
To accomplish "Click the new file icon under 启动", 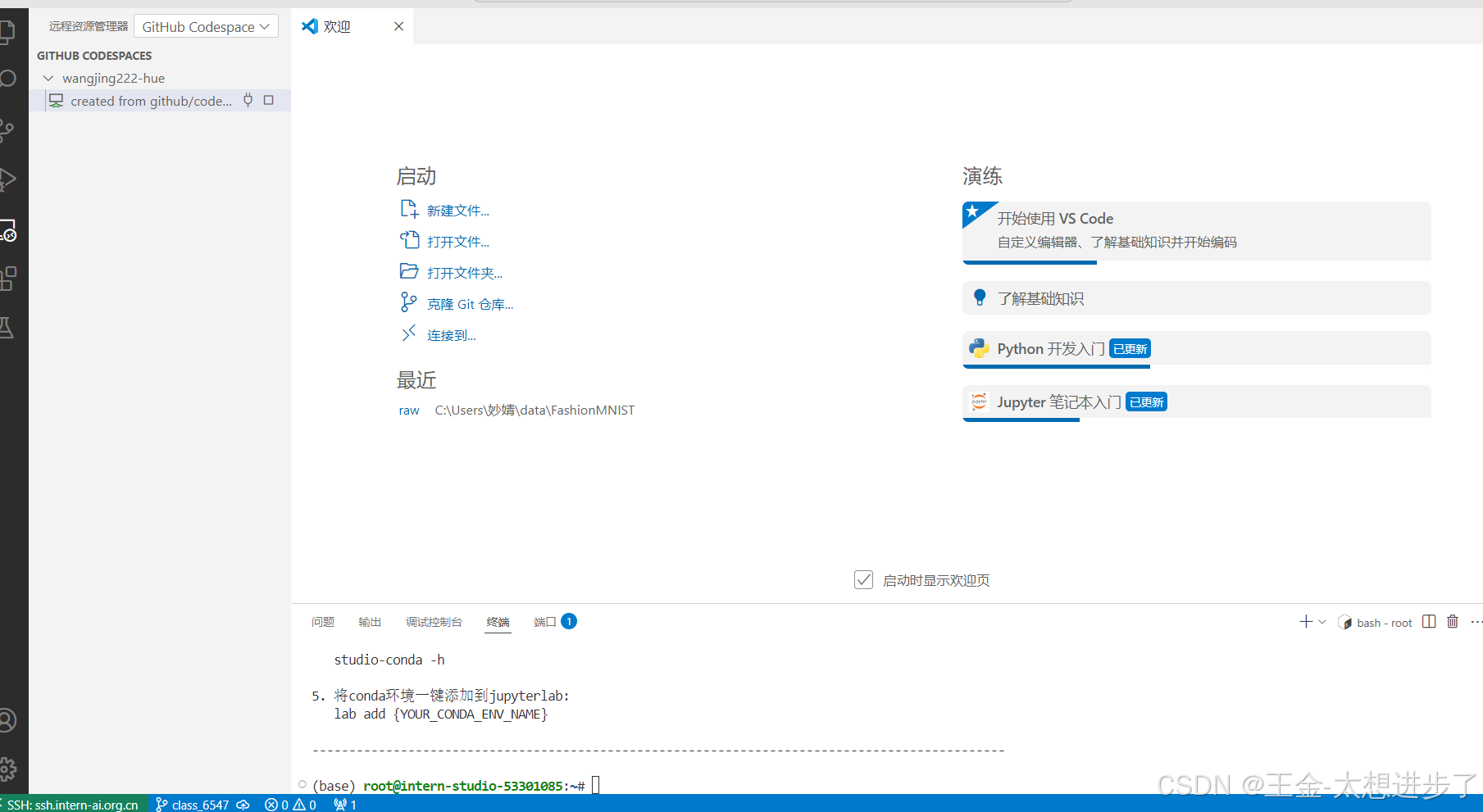I will tap(409, 210).
